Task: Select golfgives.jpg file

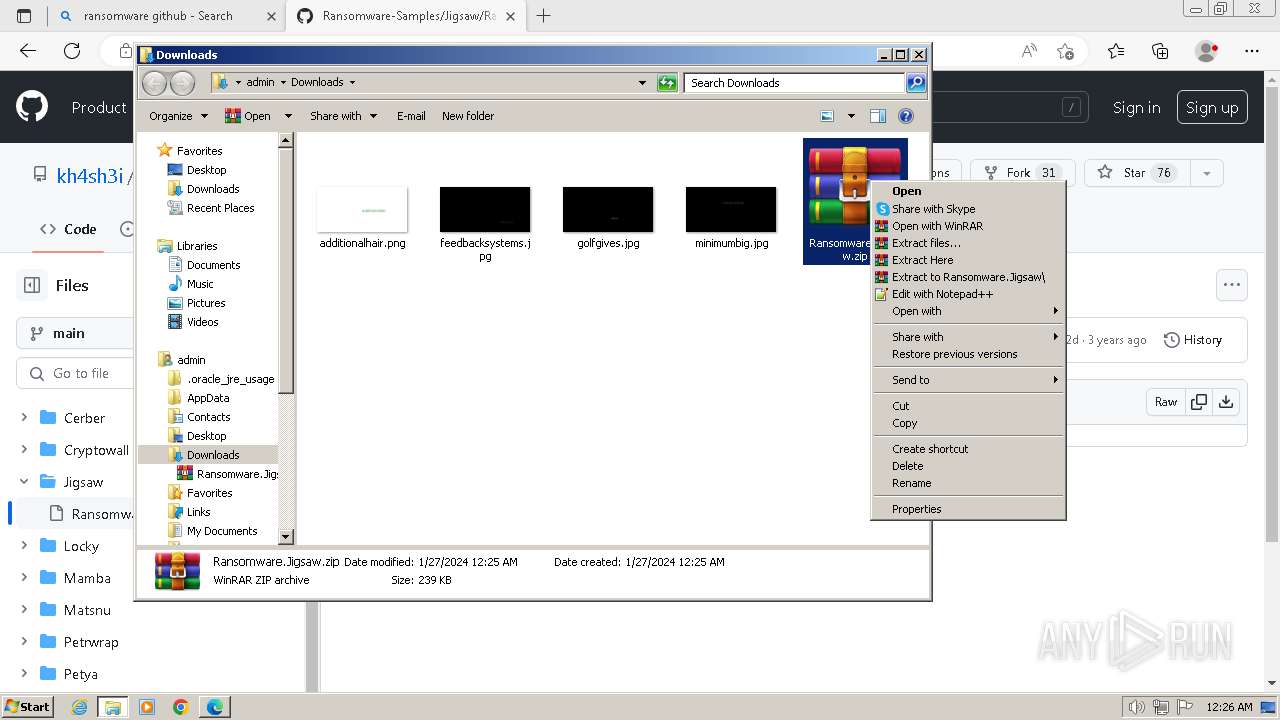Action: pyautogui.click(x=608, y=218)
